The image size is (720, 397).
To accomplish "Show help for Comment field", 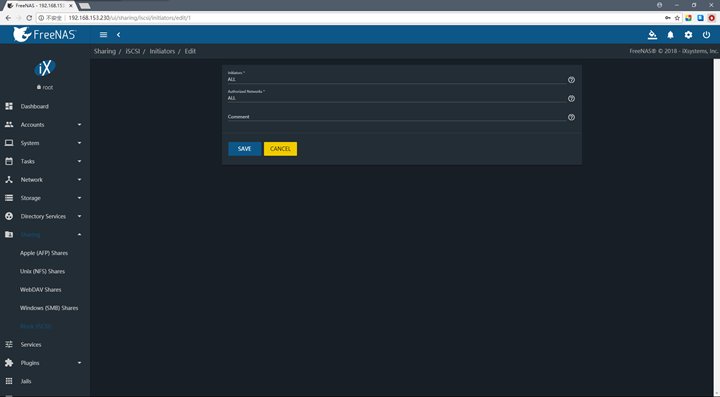I will pyautogui.click(x=571, y=117).
